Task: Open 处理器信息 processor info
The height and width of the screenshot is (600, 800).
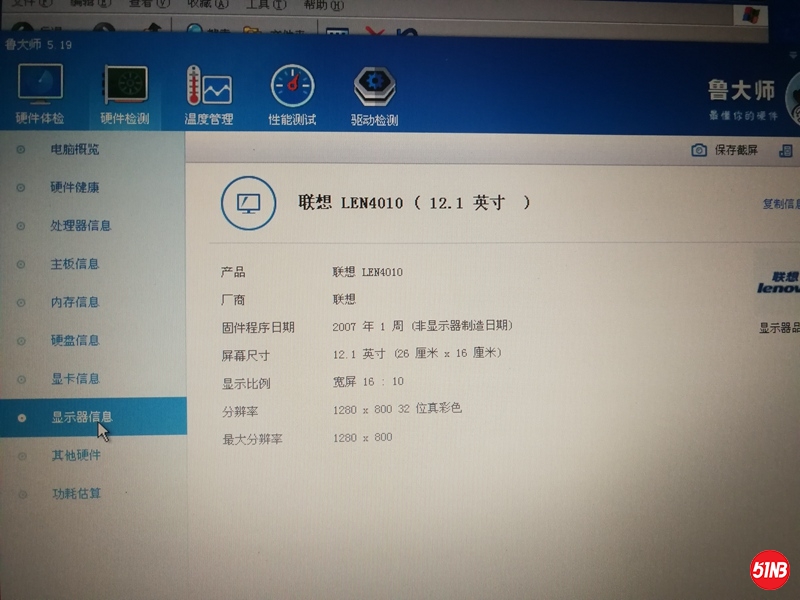Action: [x=80, y=226]
